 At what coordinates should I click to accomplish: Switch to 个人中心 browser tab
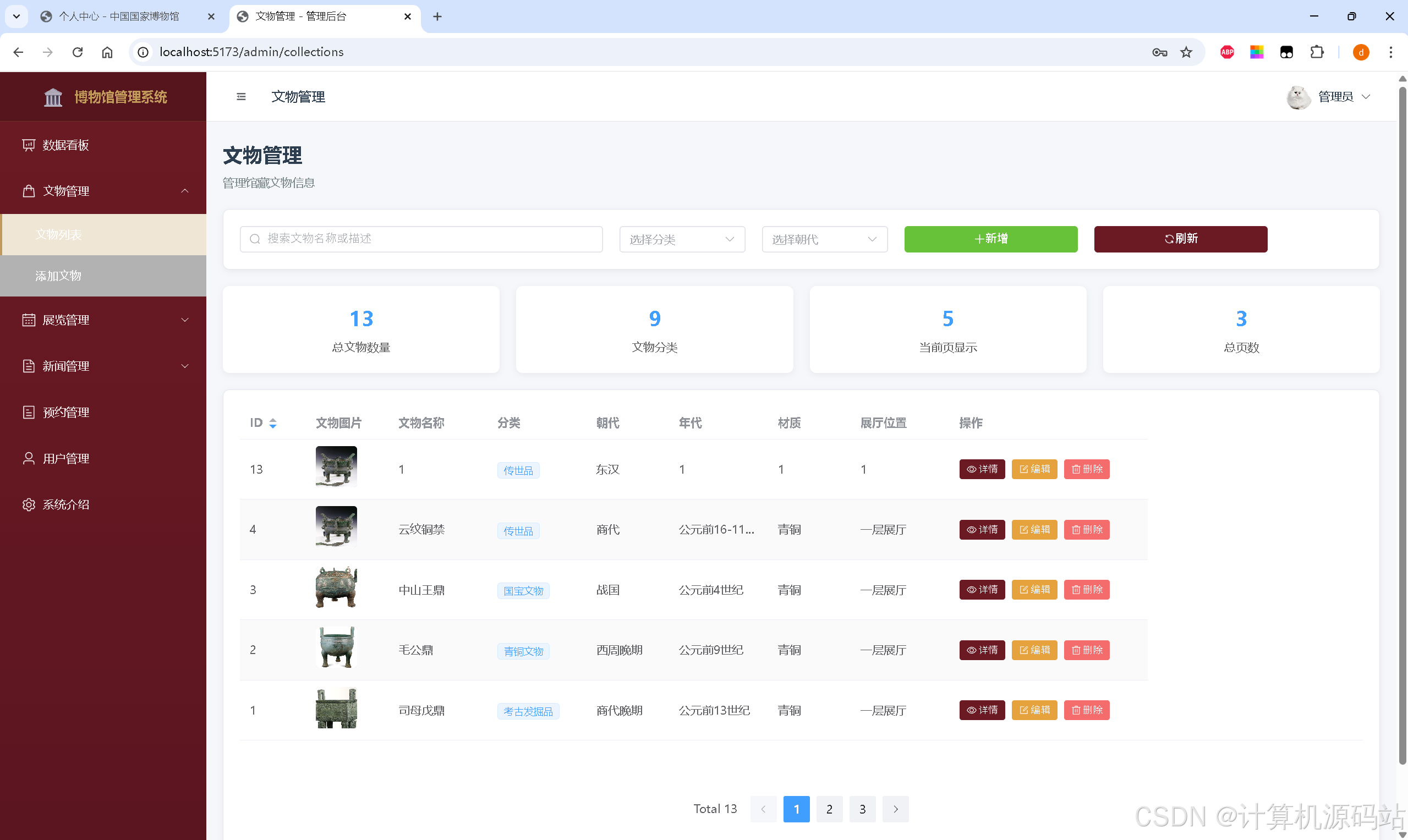119,17
